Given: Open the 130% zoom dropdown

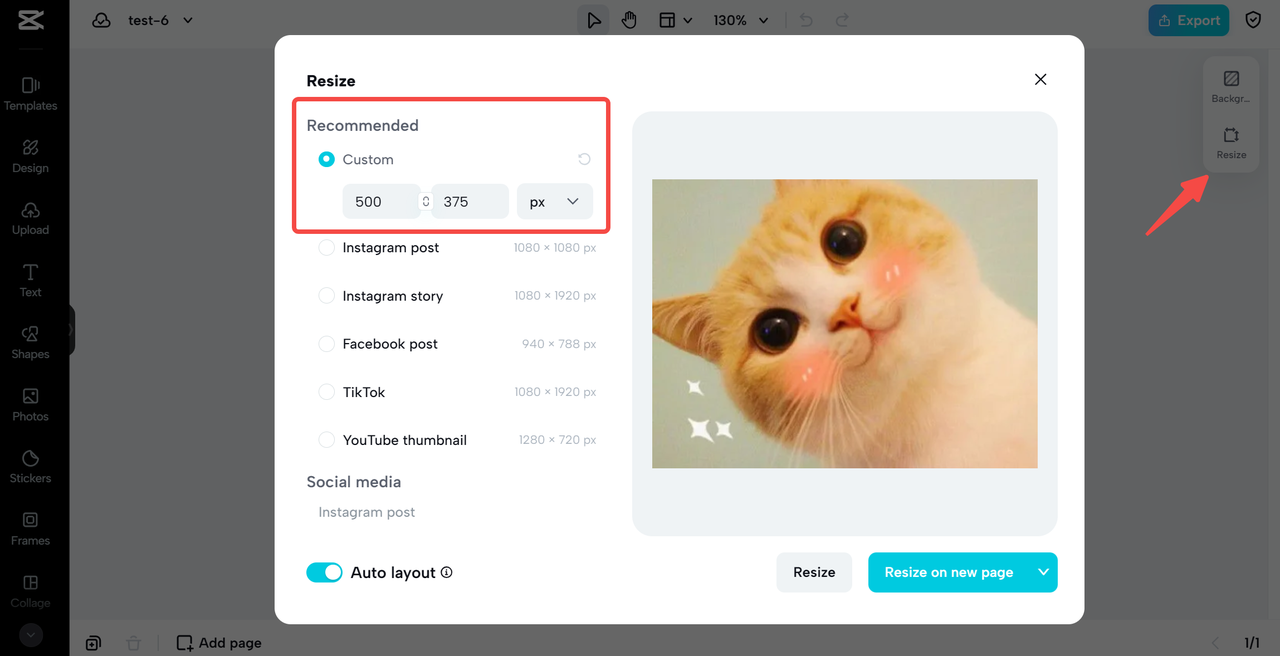Looking at the screenshot, I should click(x=741, y=20).
